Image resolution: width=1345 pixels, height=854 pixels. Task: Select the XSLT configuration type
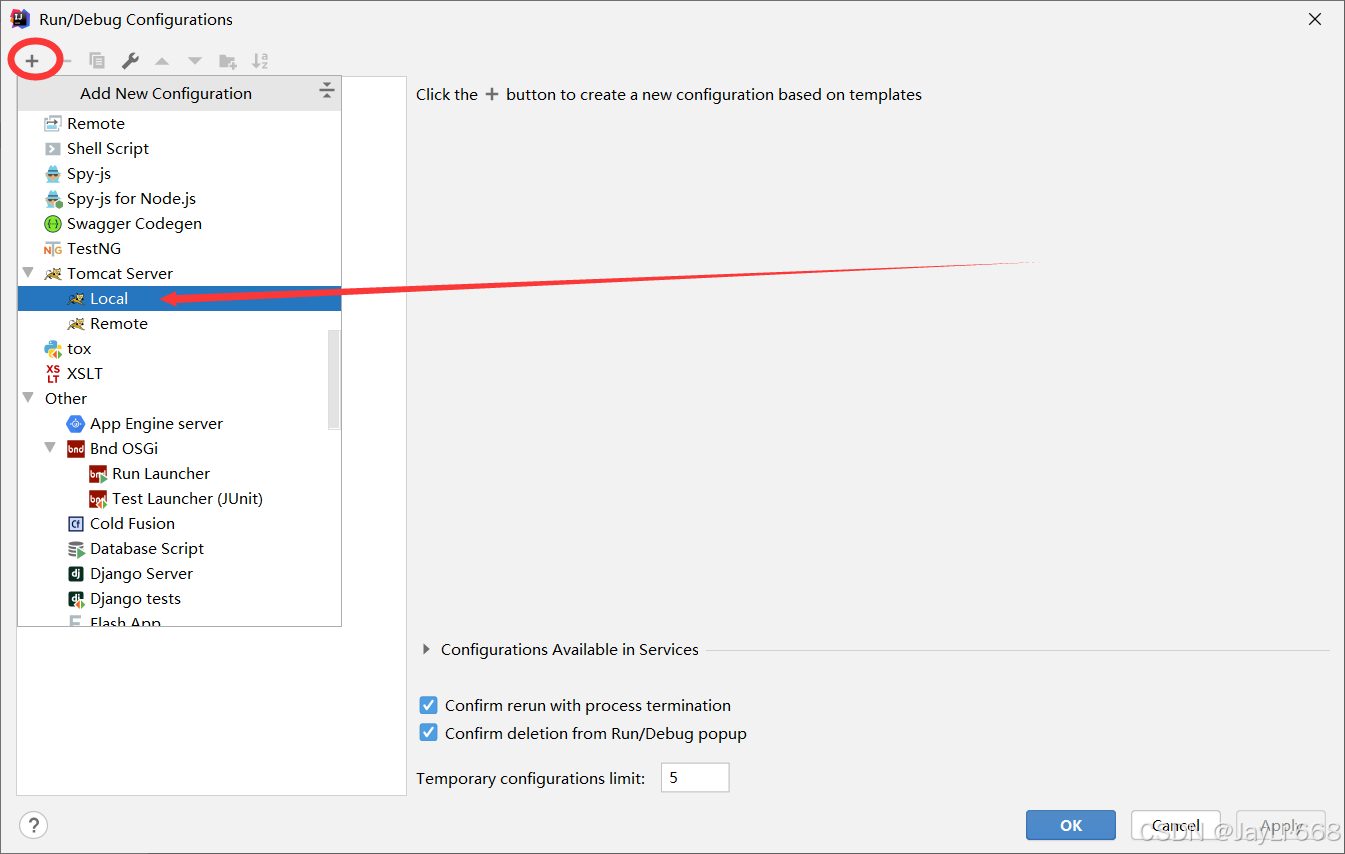180,373
